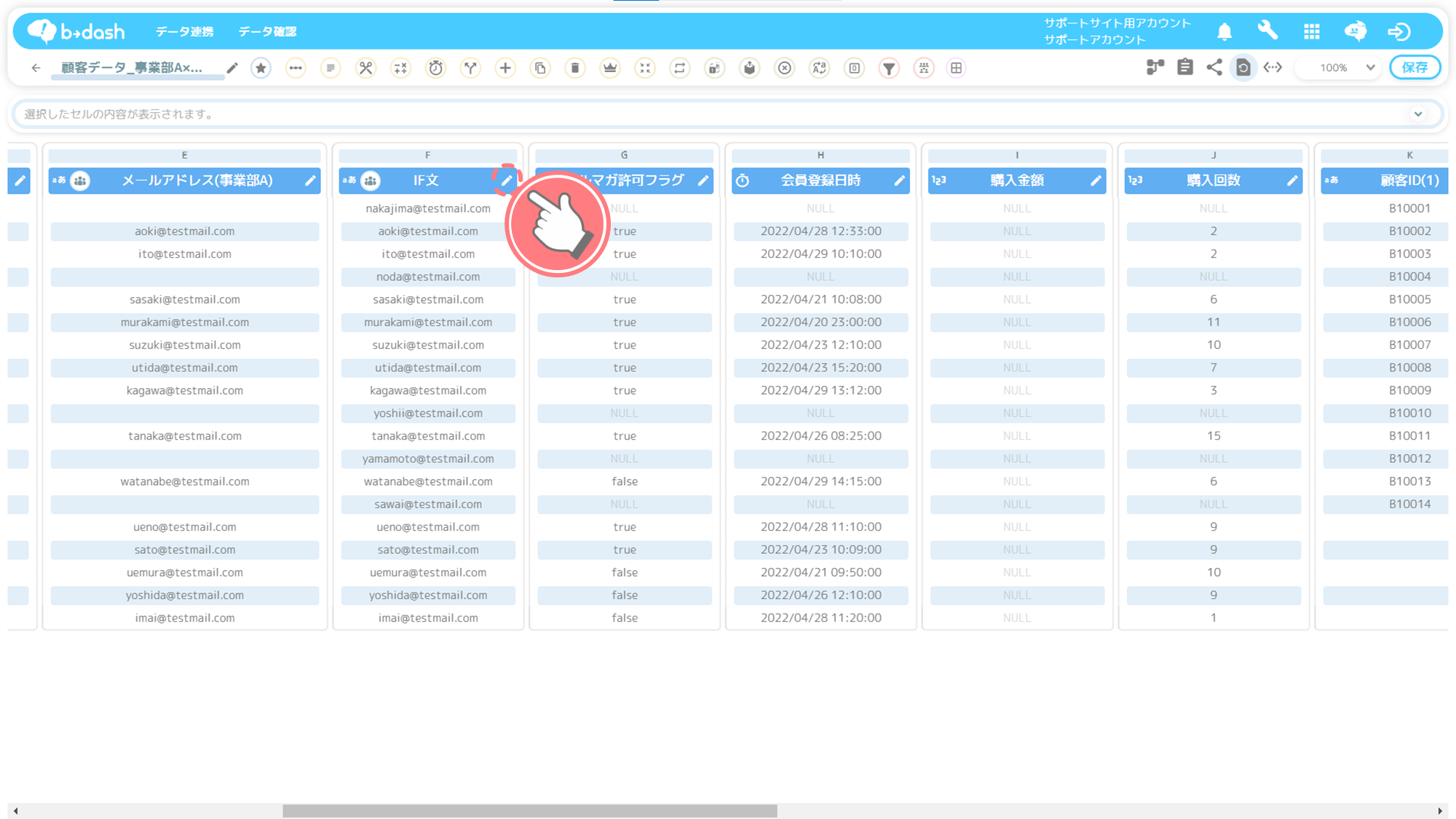Click the horizontal scrollbar thumb

click(530, 811)
